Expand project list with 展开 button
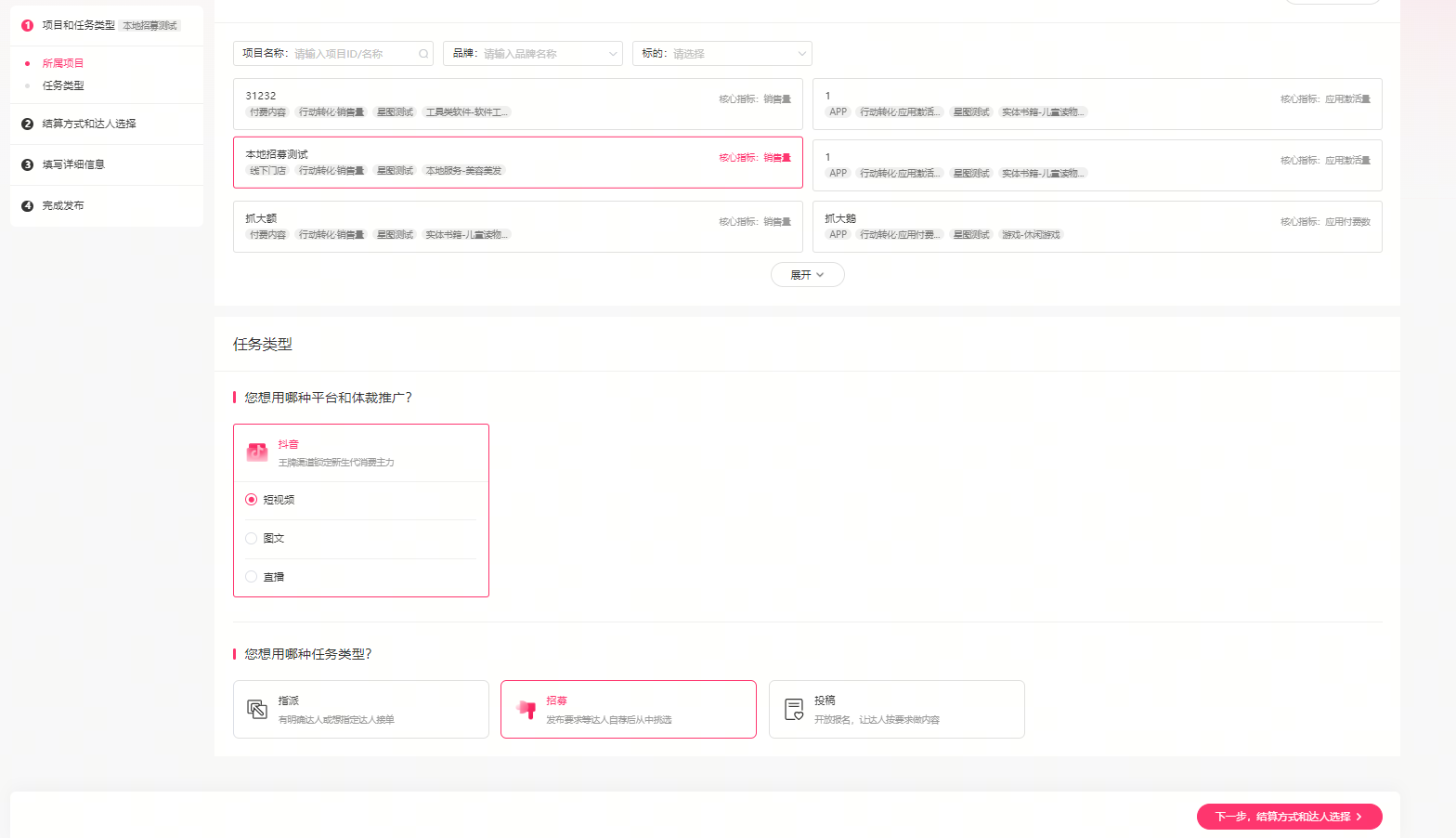Image resolution: width=1456 pixels, height=838 pixels. tap(808, 275)
